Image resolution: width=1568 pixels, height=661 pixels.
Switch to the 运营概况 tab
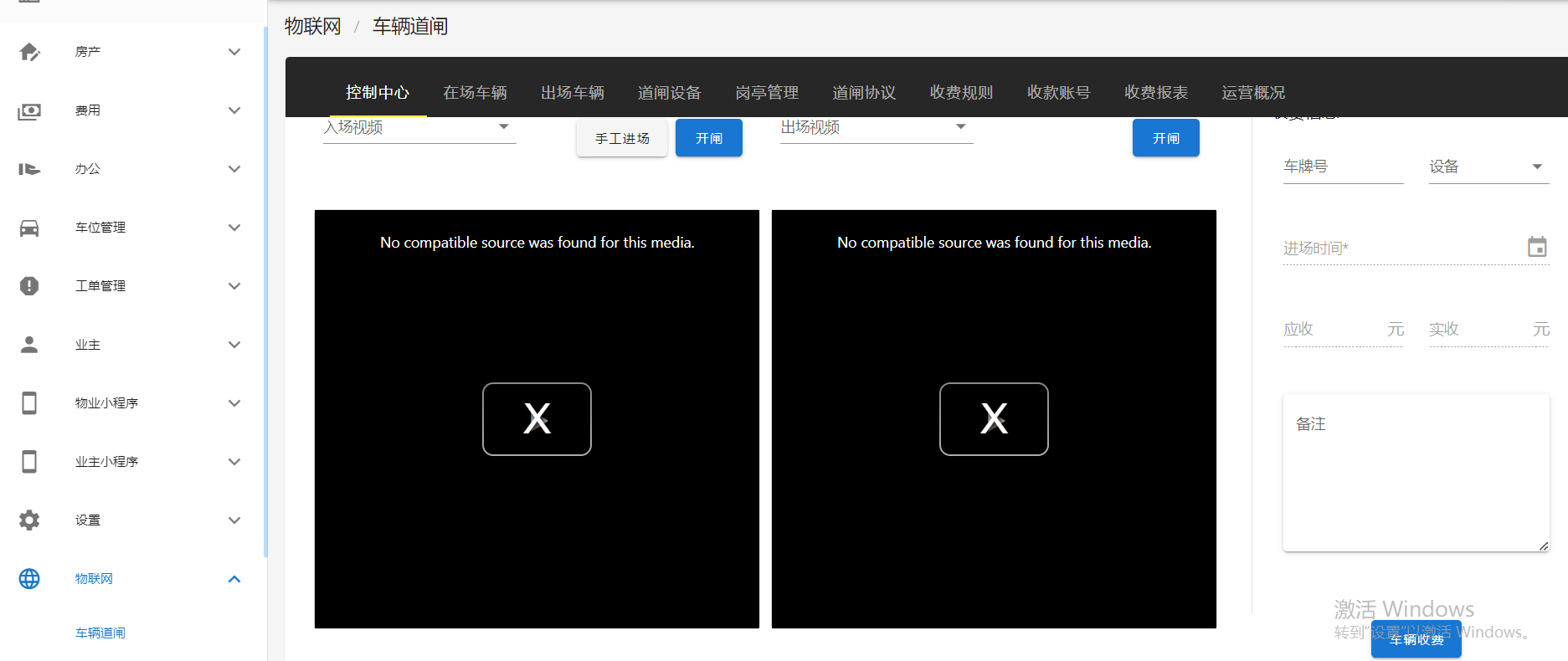click(1253, 93)
